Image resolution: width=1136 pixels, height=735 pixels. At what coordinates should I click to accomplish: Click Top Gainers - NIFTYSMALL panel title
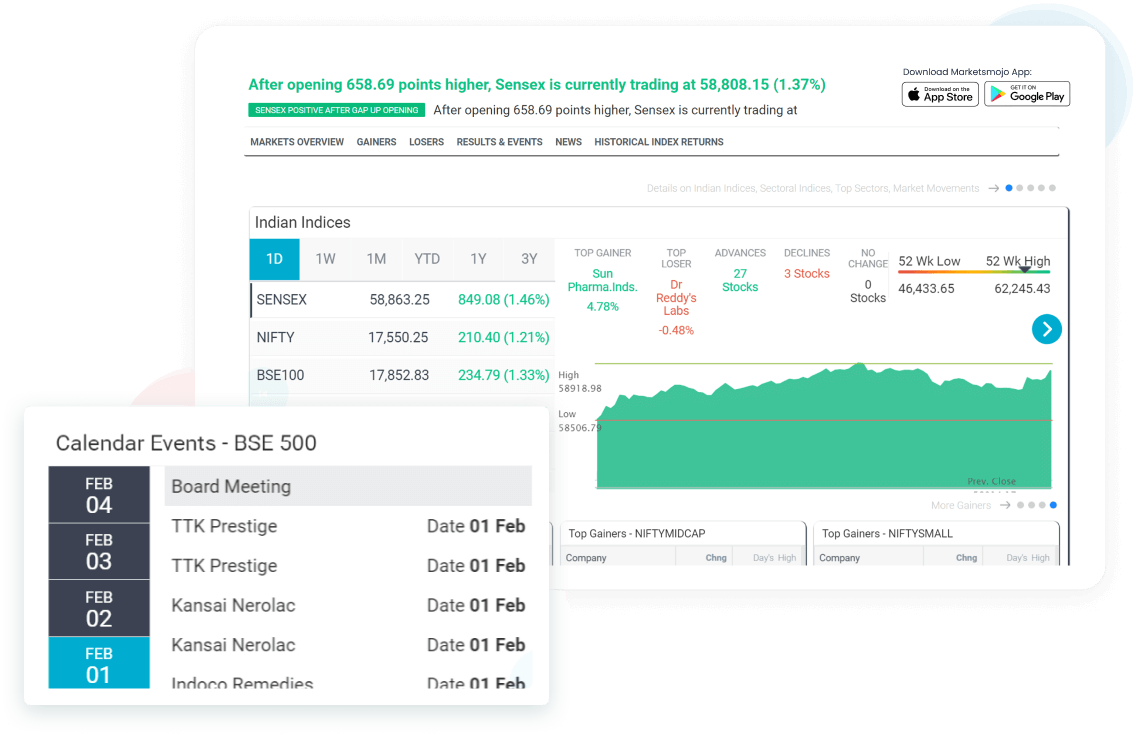[887, 534]
